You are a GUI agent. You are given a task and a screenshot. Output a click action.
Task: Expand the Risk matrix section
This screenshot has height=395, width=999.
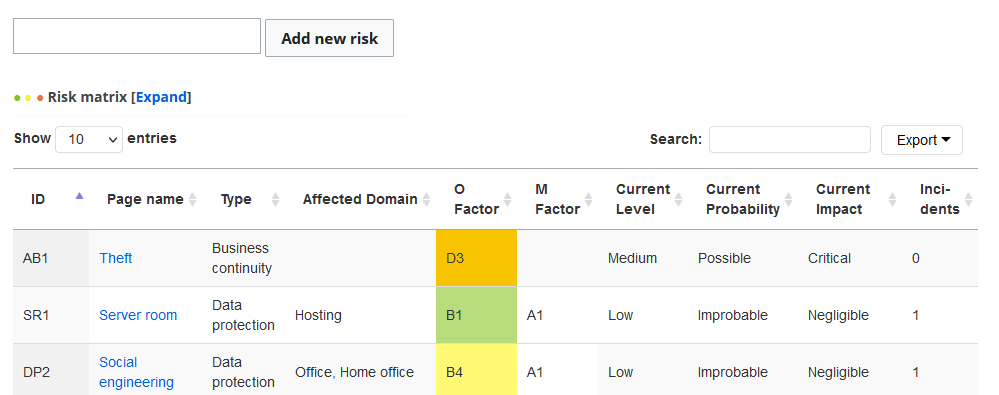pos(162,97)
